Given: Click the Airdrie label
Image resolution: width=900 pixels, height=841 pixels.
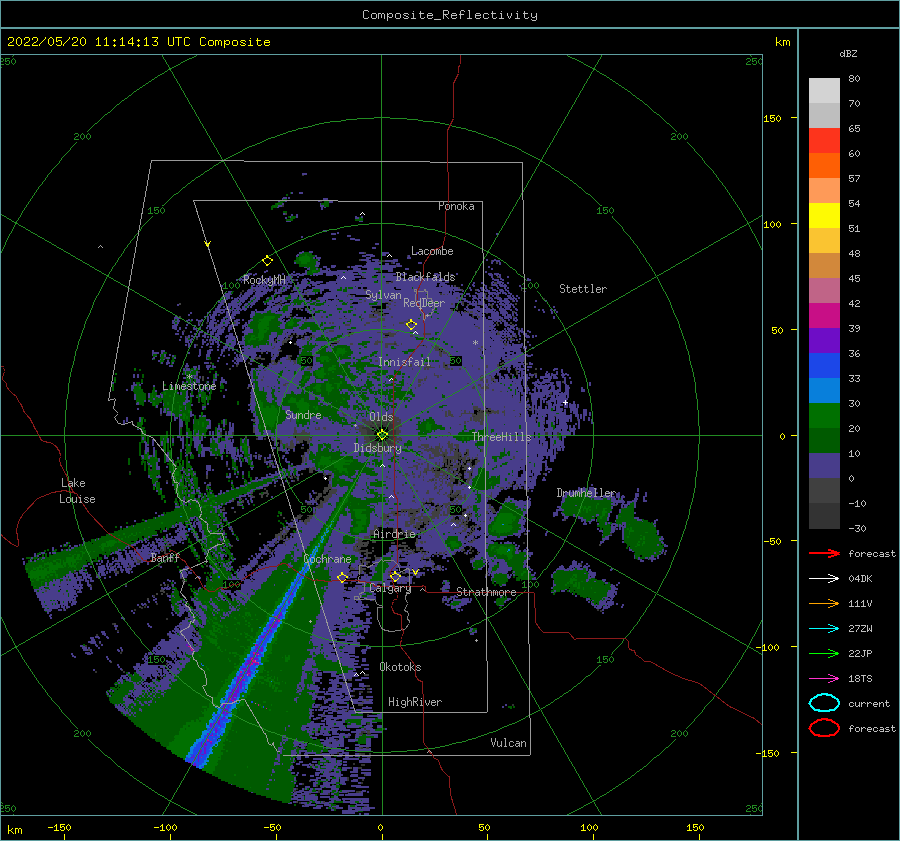Looking at the screenshot, I should tap(394, 534).
